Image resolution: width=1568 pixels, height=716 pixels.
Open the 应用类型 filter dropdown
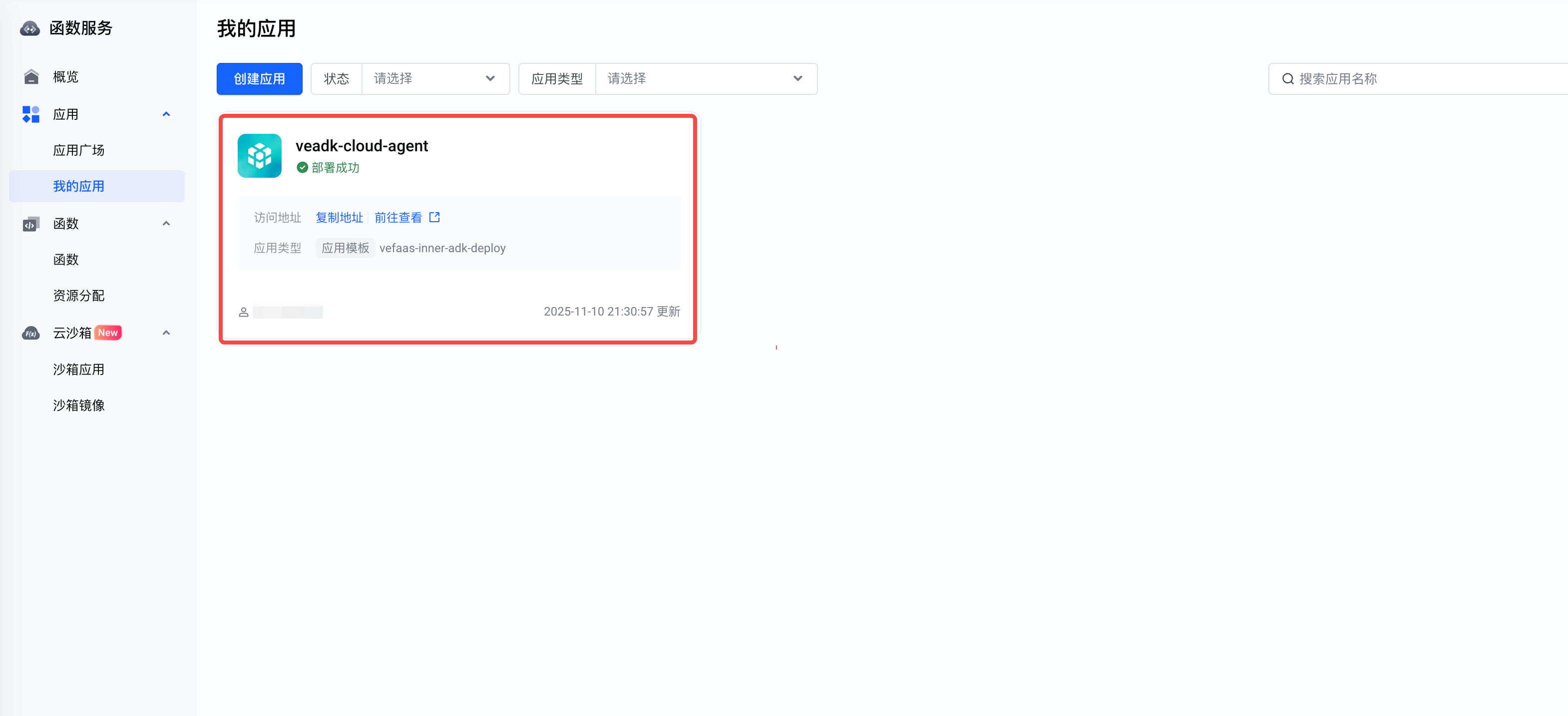pyautogui.click(x=706, y=79)
